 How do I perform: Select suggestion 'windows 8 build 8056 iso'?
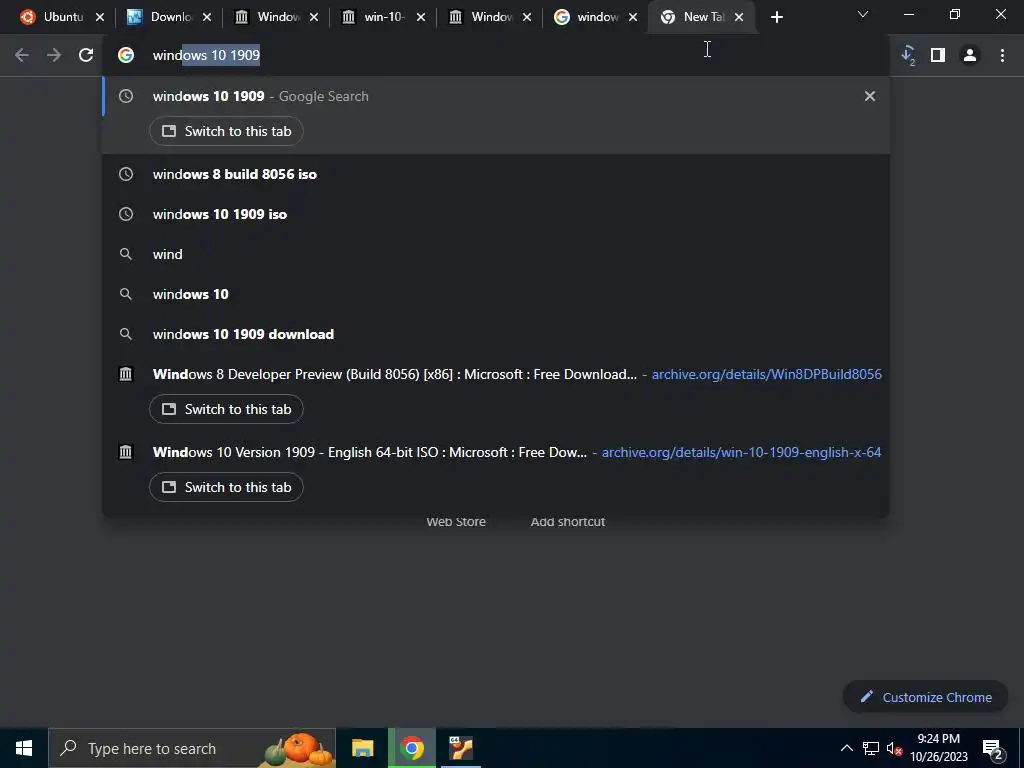pos(496,174)
